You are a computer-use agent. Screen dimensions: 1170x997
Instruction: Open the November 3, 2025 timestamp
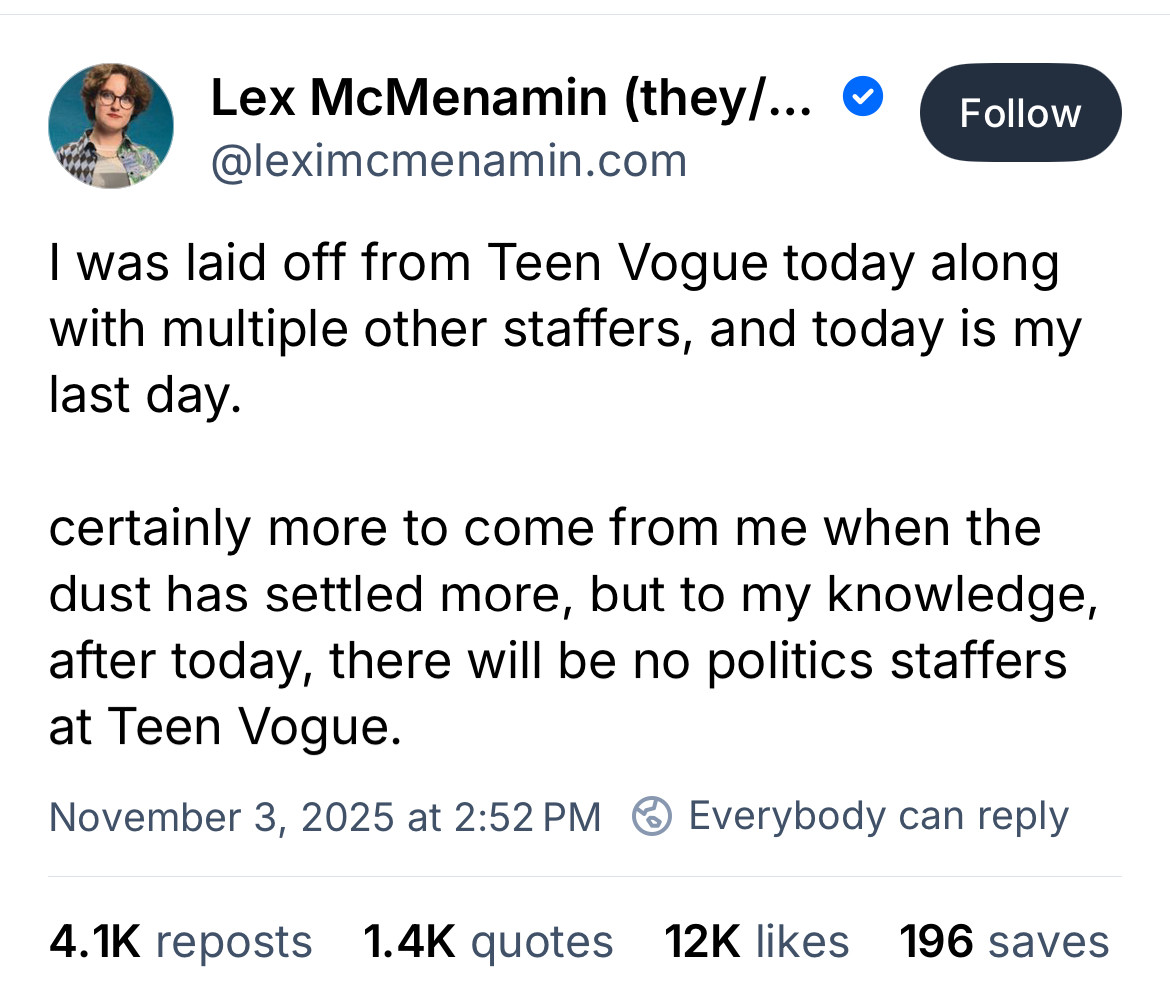pos(324,817)
